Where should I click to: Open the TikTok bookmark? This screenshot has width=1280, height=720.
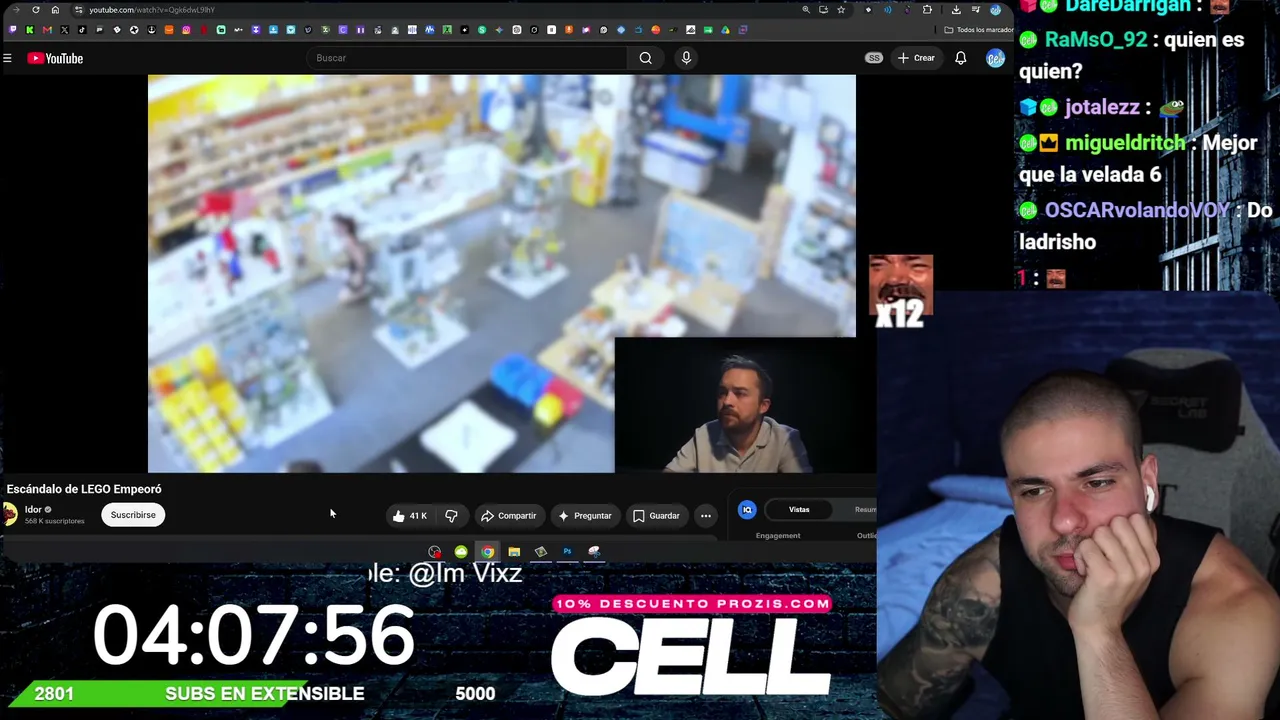pyautogui.click(x=82, y=30)
